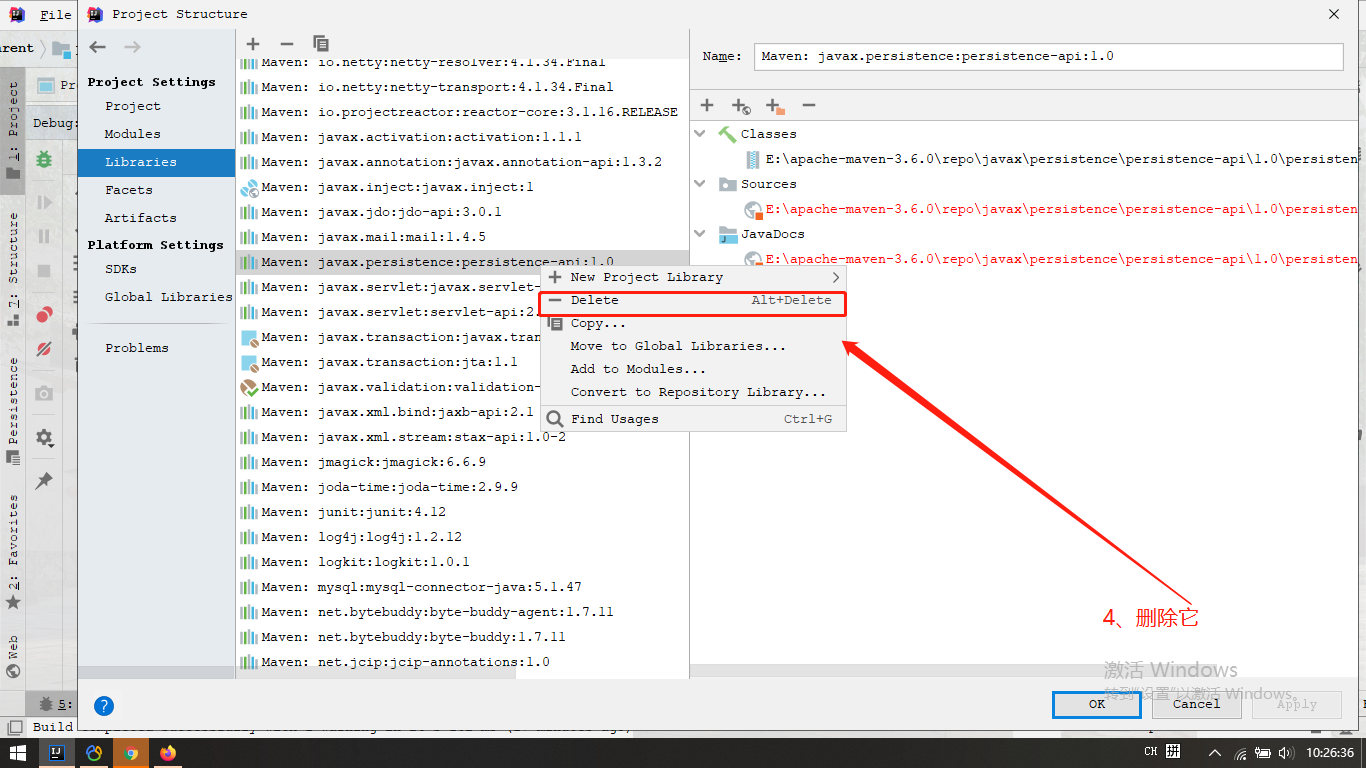Image resolution: width=1366 pixels, height=768 pixels.
Task: Click the Cancel button
Action: (1196, 704)
